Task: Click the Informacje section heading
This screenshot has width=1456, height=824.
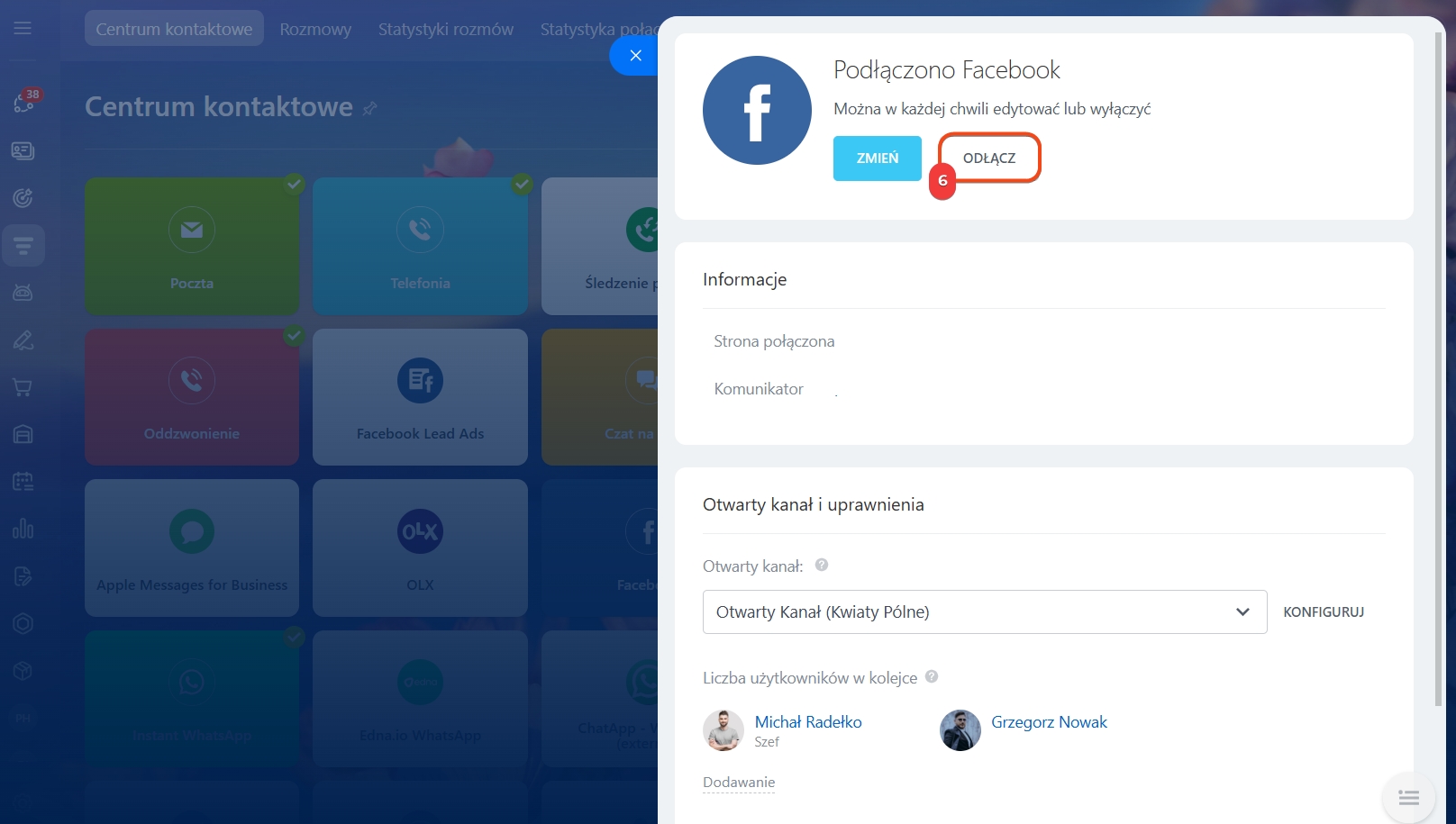Action: (x=745, y=279)
